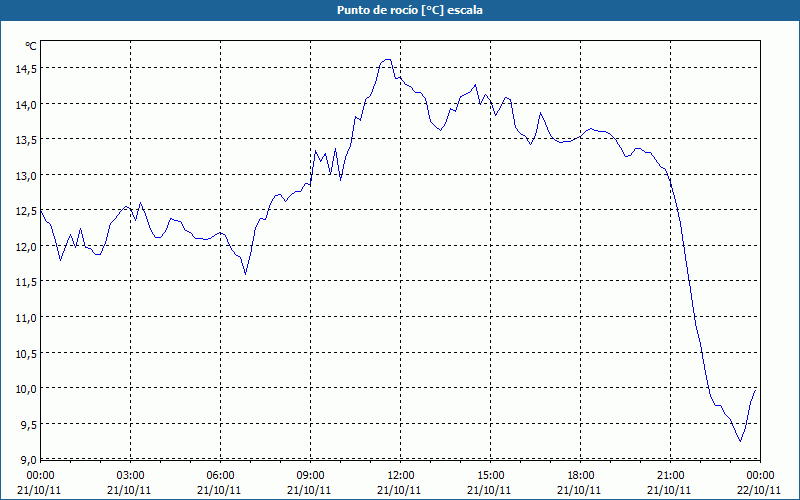Select the °C unit label on the y-axis
Screen dimensions: 800x500
(x=31, y=46)
